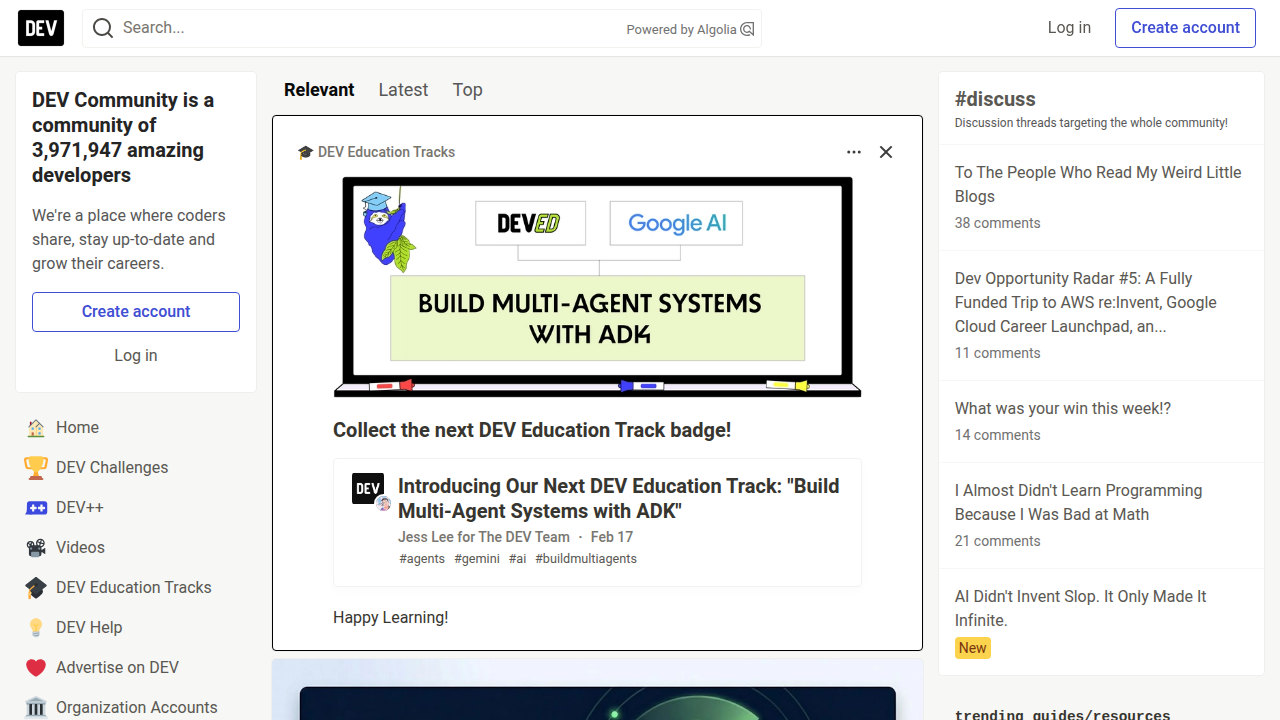Click the Algolia logo icon

747,29
